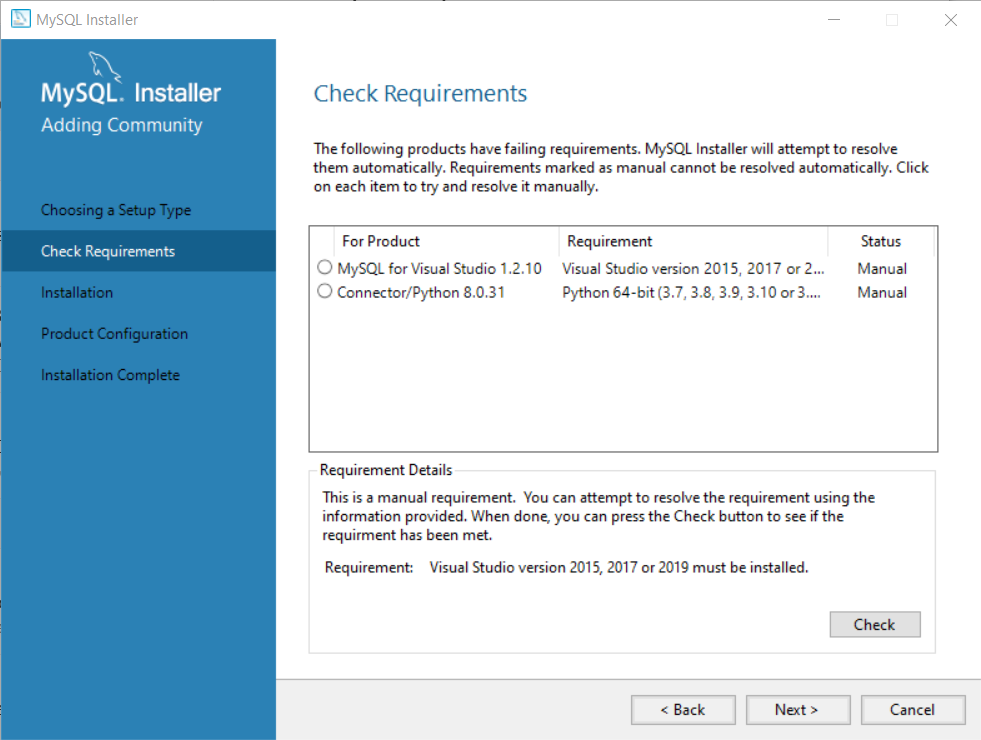Select the Check Requirements step in sidebar
This screenshot has width=981, height=740.
108,251
